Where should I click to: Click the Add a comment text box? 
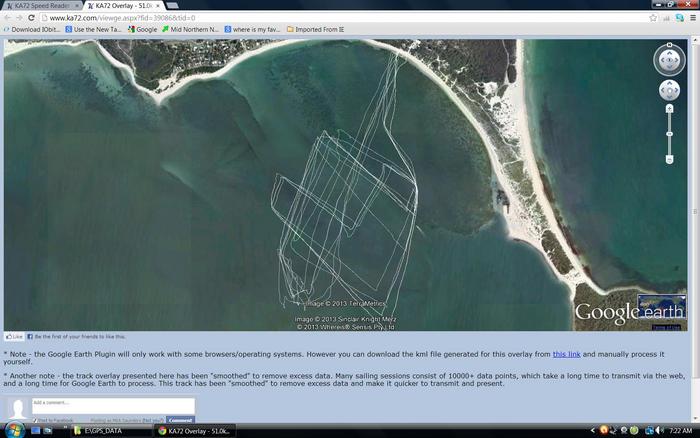[x=113, y=406]
